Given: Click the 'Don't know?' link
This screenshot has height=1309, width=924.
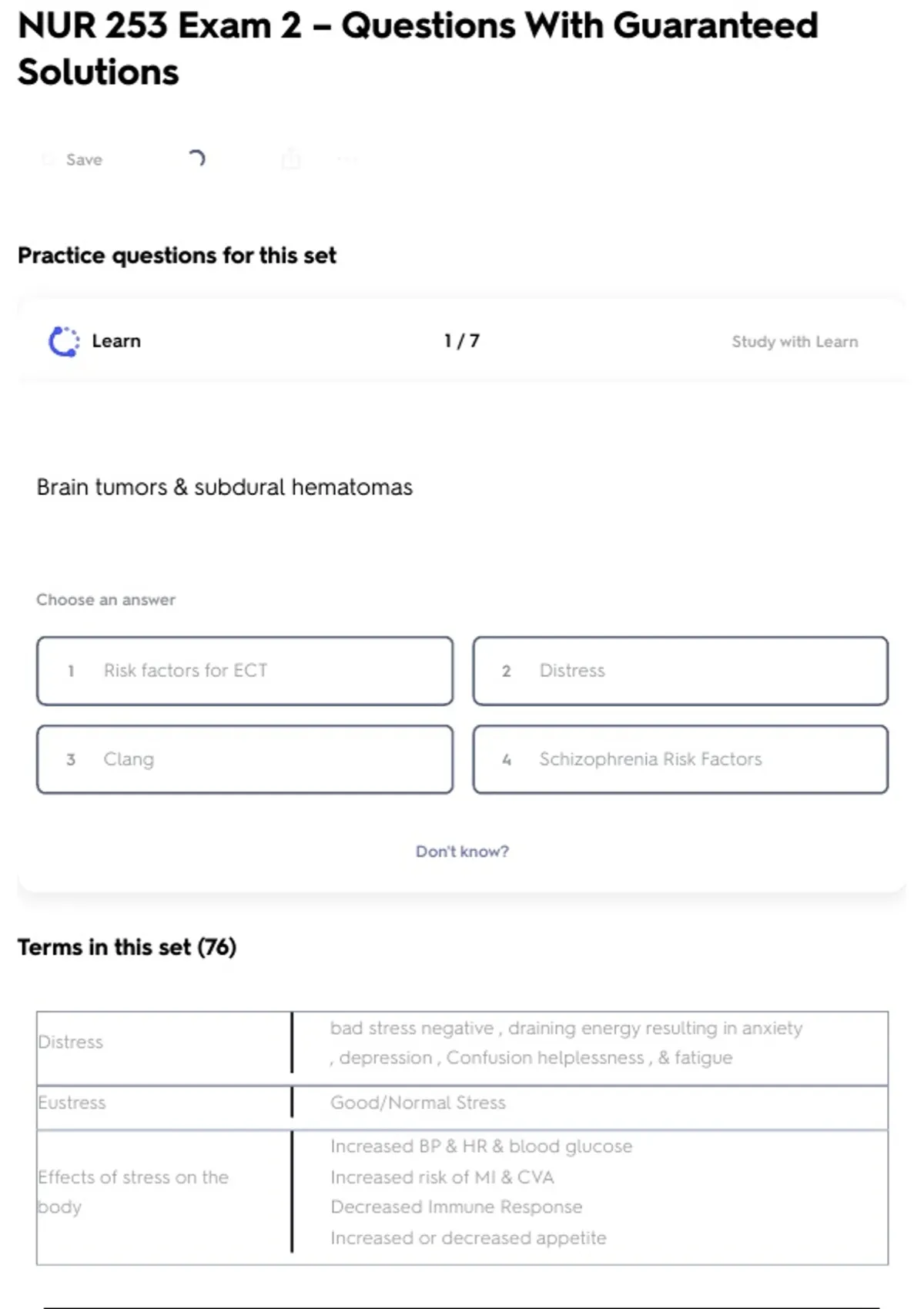Looking at the screenshot, I should (462, 852).
